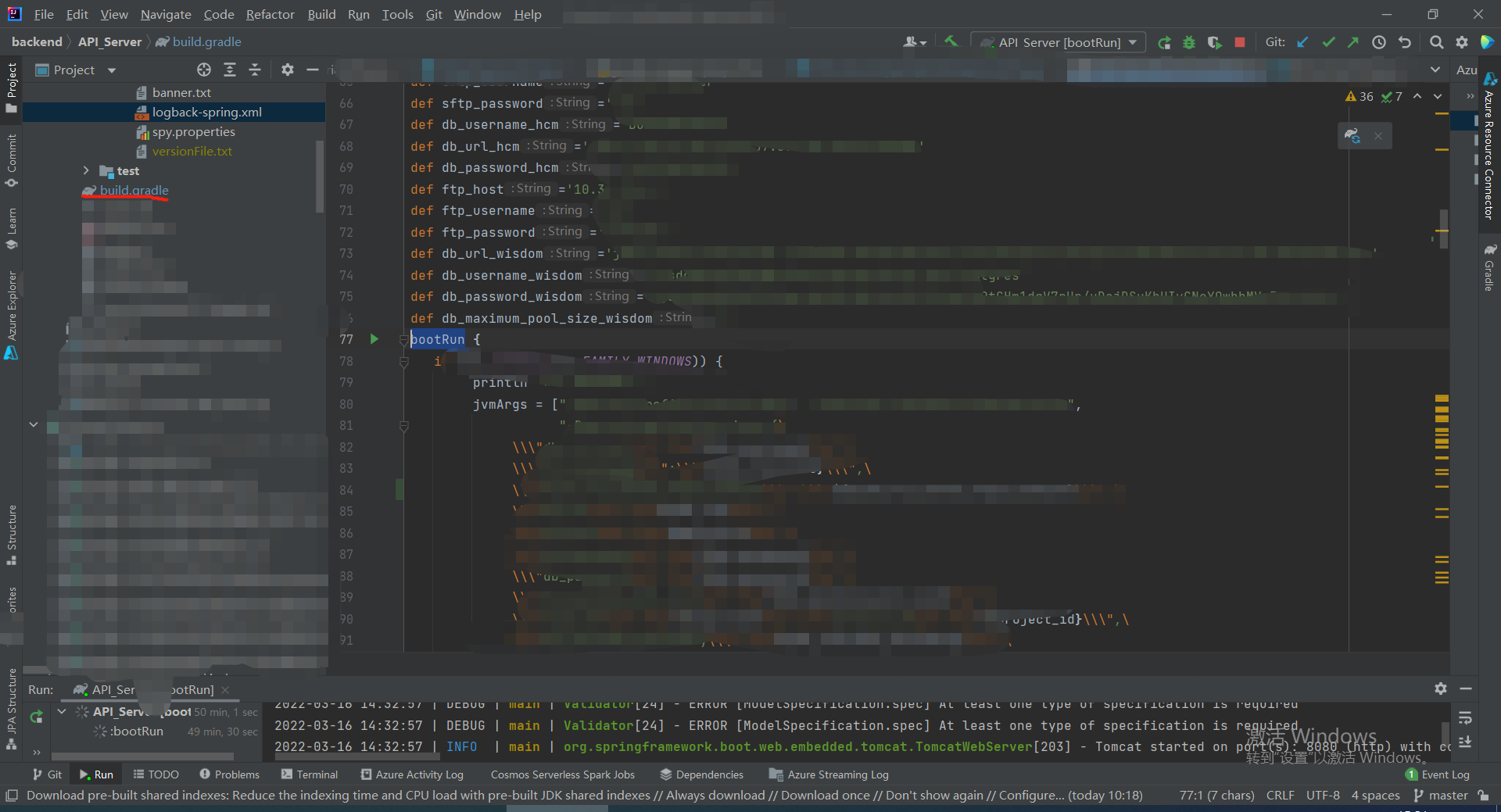The height and width of the screenshot is (812, 1501).
Task: Open the Commit side tool window
Action: click(12, 161)
